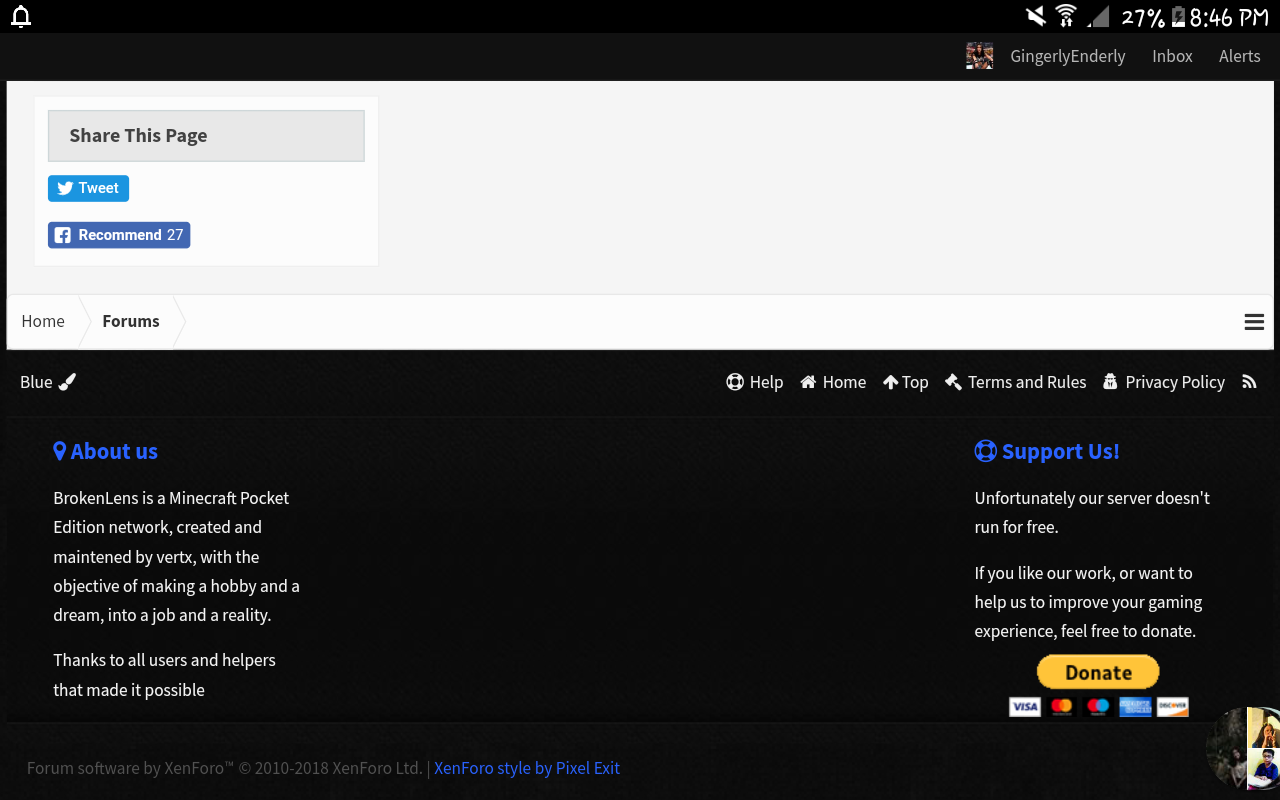
Task: Open the GingerlyEnderly account username menu
Action: point(1067,56)
